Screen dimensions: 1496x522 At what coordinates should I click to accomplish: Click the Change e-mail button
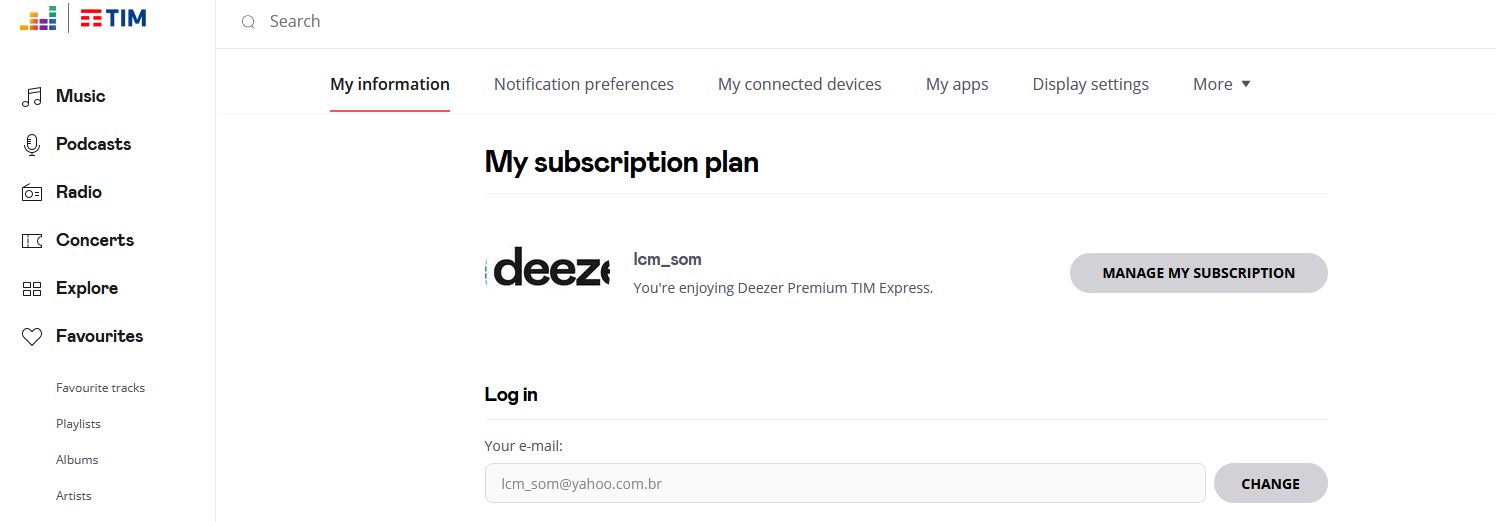click(x=1270, y=484)
